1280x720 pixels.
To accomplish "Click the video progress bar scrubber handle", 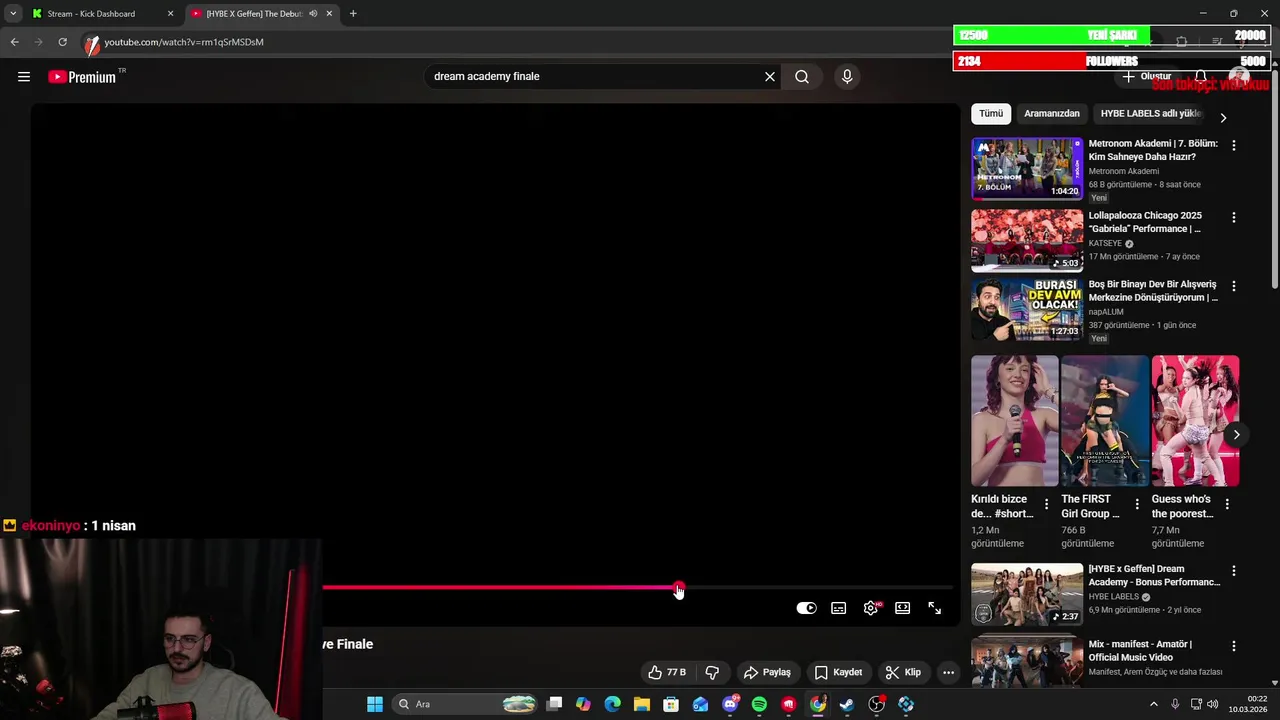I will tap(679, 587).
